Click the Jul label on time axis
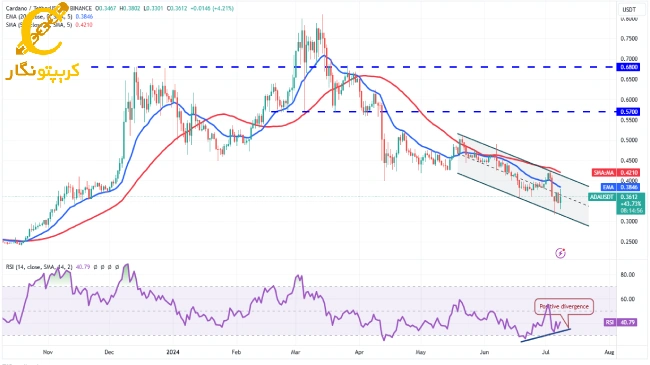 click(x=546, y=352)
